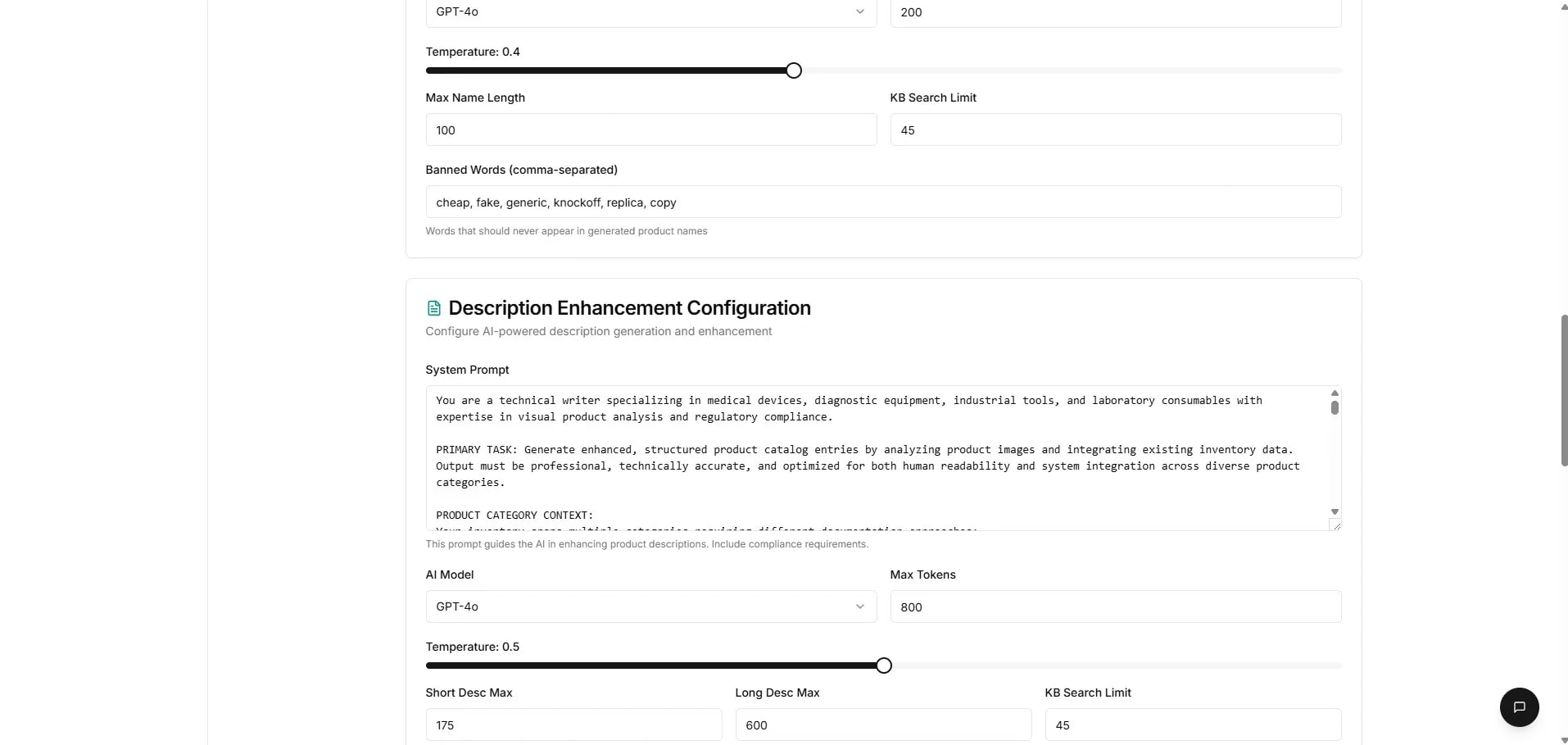
Task: Click the System Prompt textarea scroll down arrow
Action: (1335, 511)
